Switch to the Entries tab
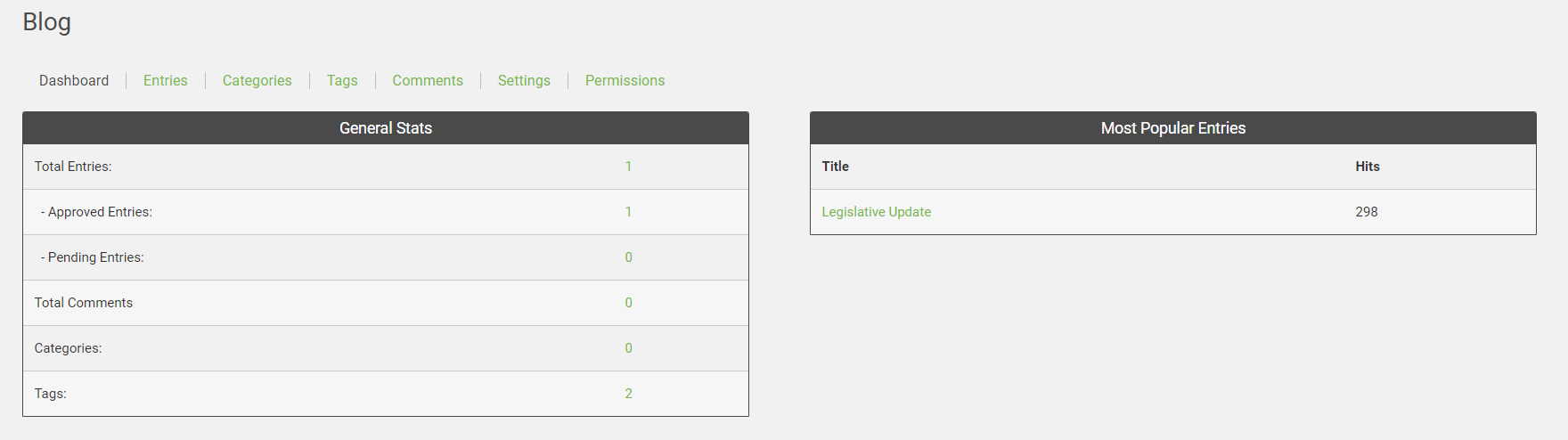1568x440 pixels. click(x=166, y=80)
